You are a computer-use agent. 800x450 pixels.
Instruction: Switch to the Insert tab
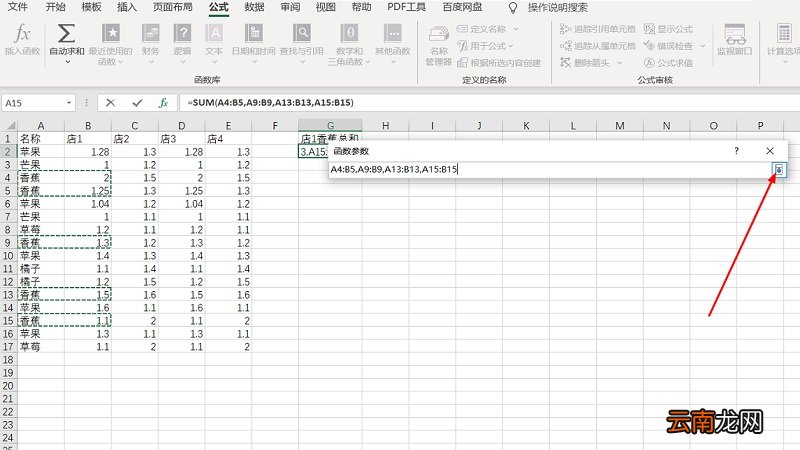[x=127, y=7]
